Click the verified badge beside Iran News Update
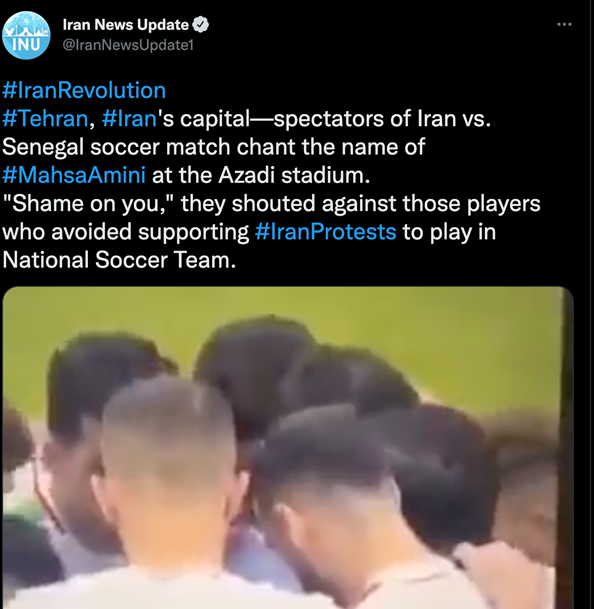This screenshot has width=594, height=609. click(x=200, y=24)
